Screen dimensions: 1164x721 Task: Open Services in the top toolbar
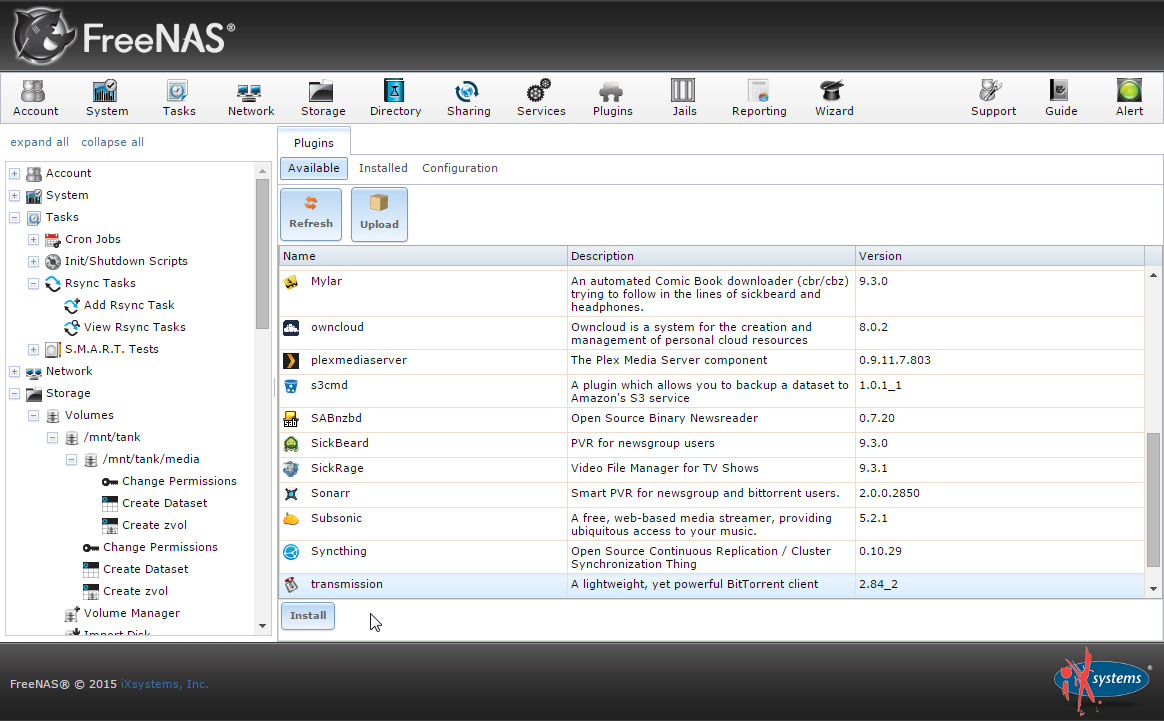coord(540,98)
